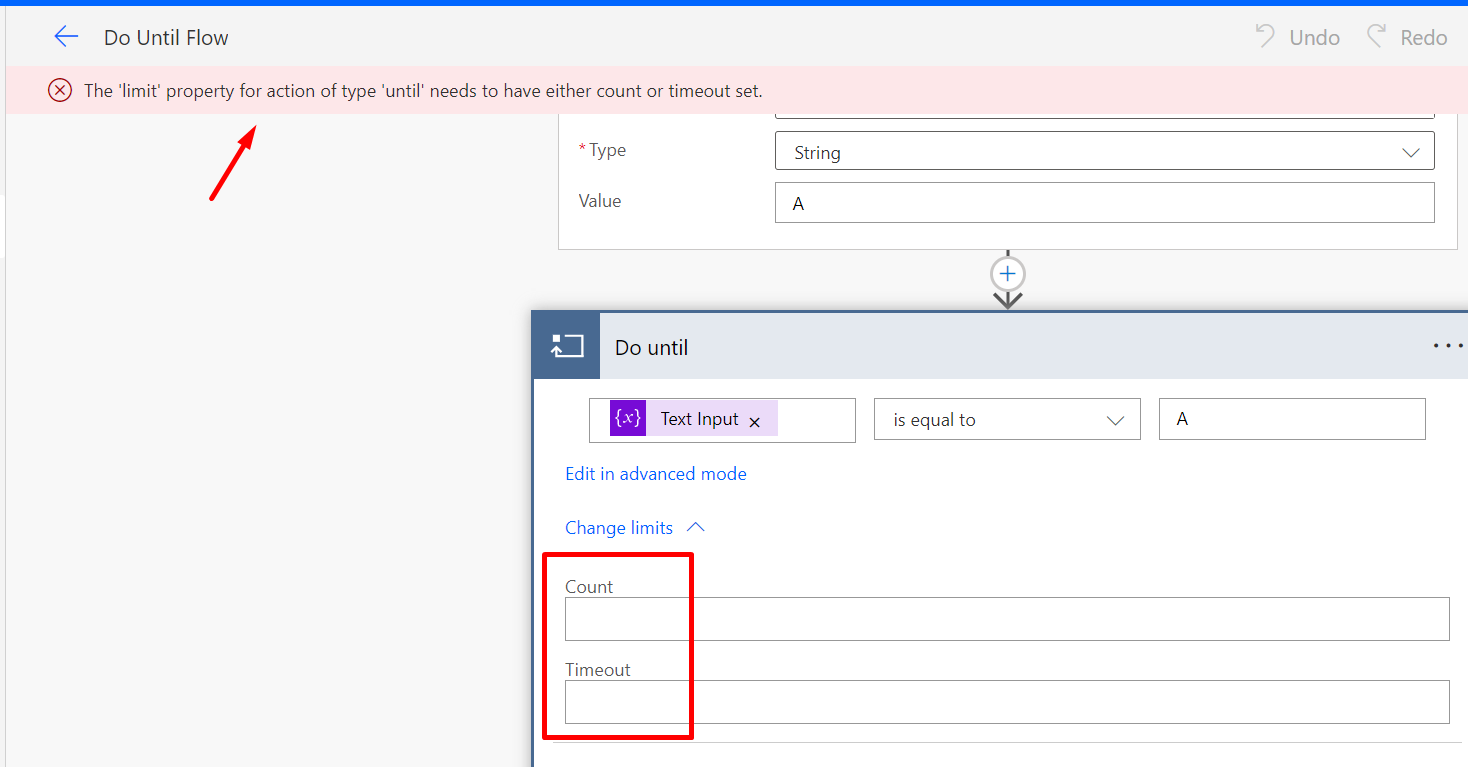Click the Count input field

pos(900,618)
